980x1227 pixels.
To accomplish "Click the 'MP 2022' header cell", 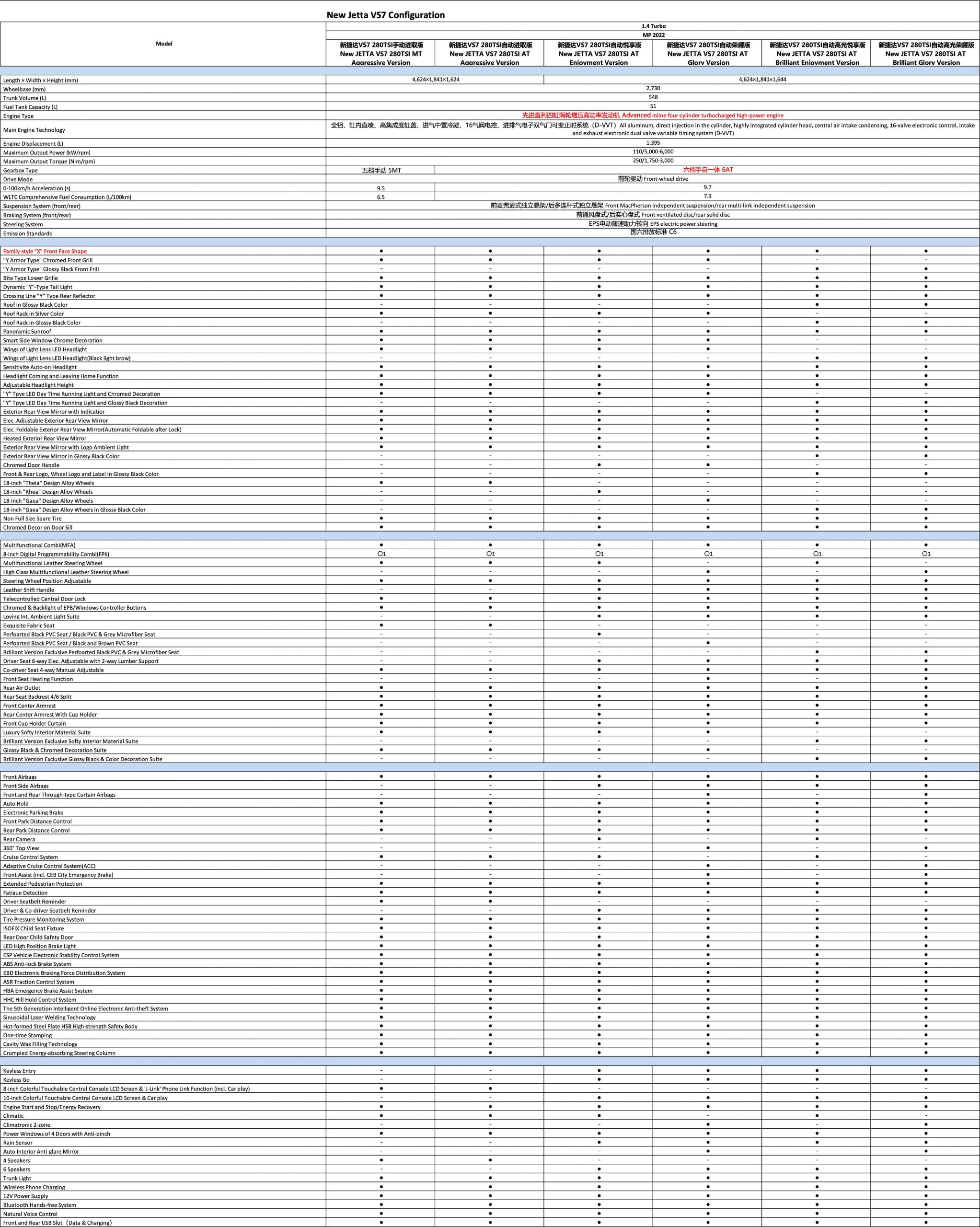I will [653, 35].
